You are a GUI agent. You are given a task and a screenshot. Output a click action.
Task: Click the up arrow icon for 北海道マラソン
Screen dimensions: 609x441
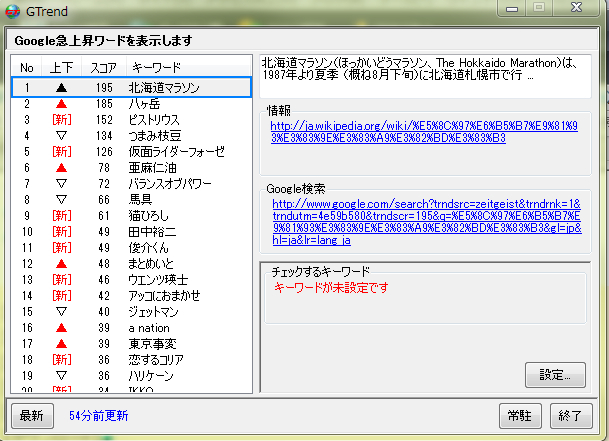point(61,88)
